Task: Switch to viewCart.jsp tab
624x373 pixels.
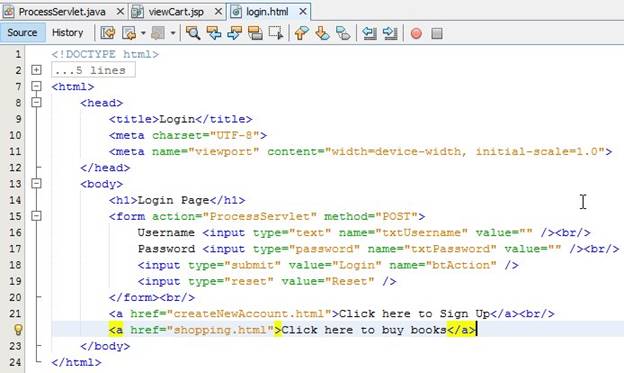Action: click(x=176, y=12)
